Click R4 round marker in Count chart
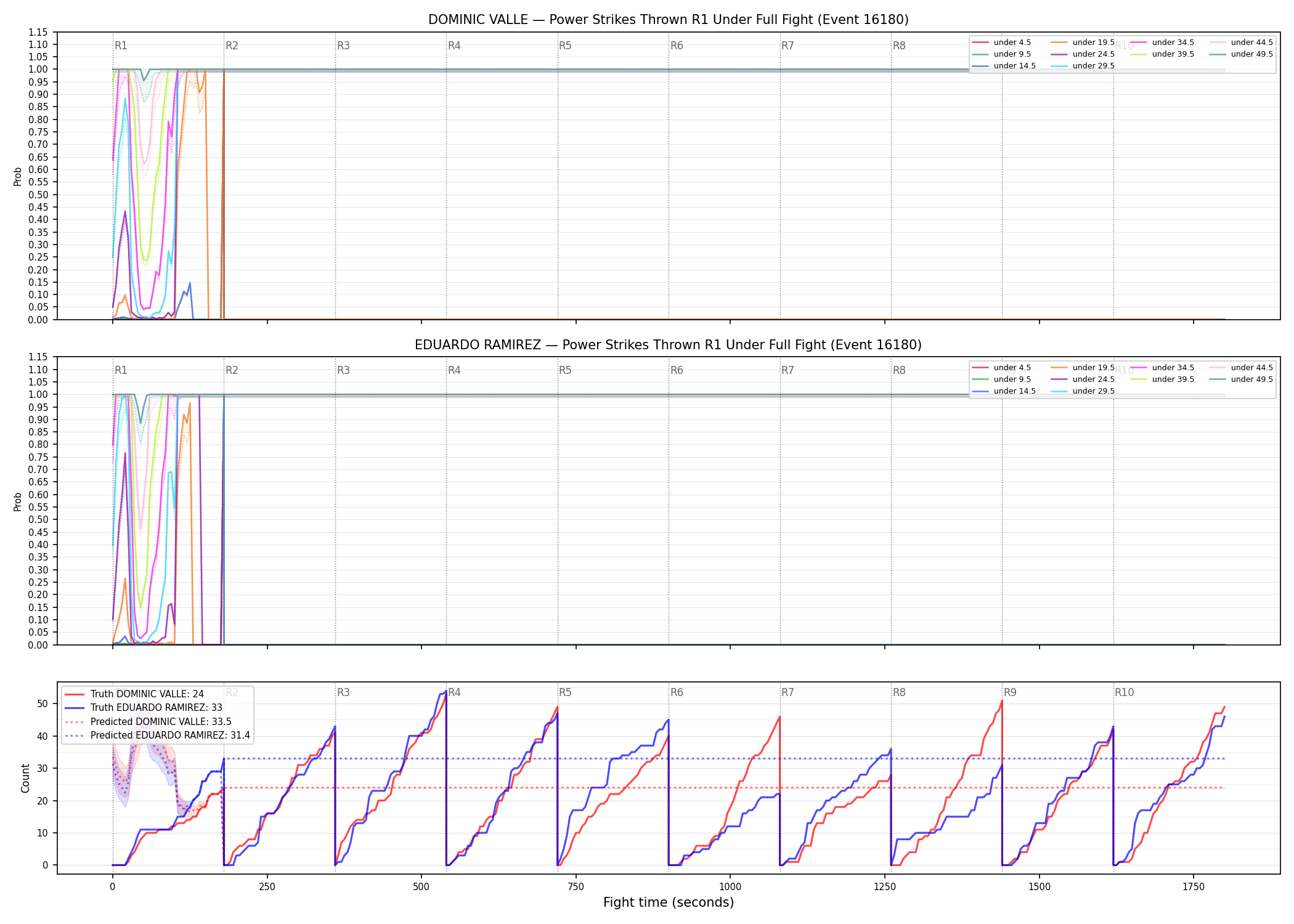This screenshot has width=1294, height=924. pyautogui.click(x=454, y=692)
